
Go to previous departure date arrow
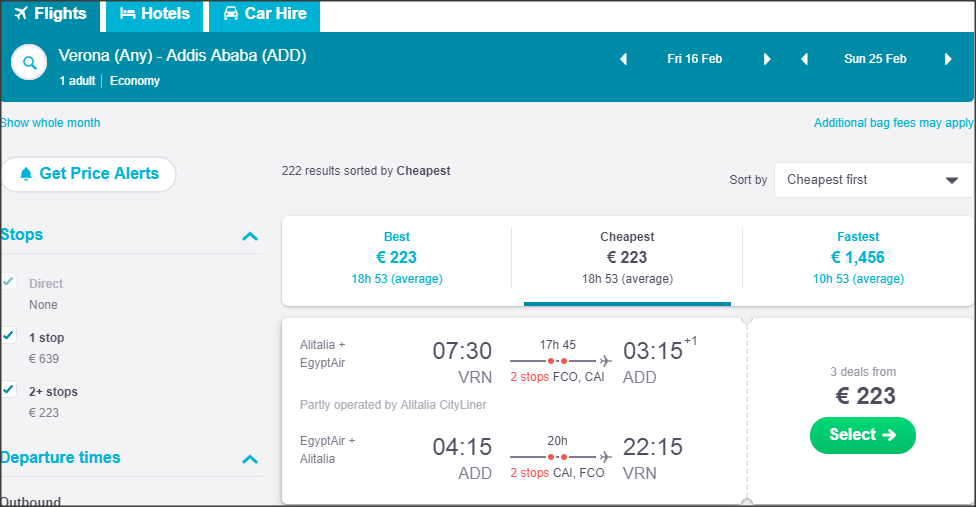tap(624, 59)
